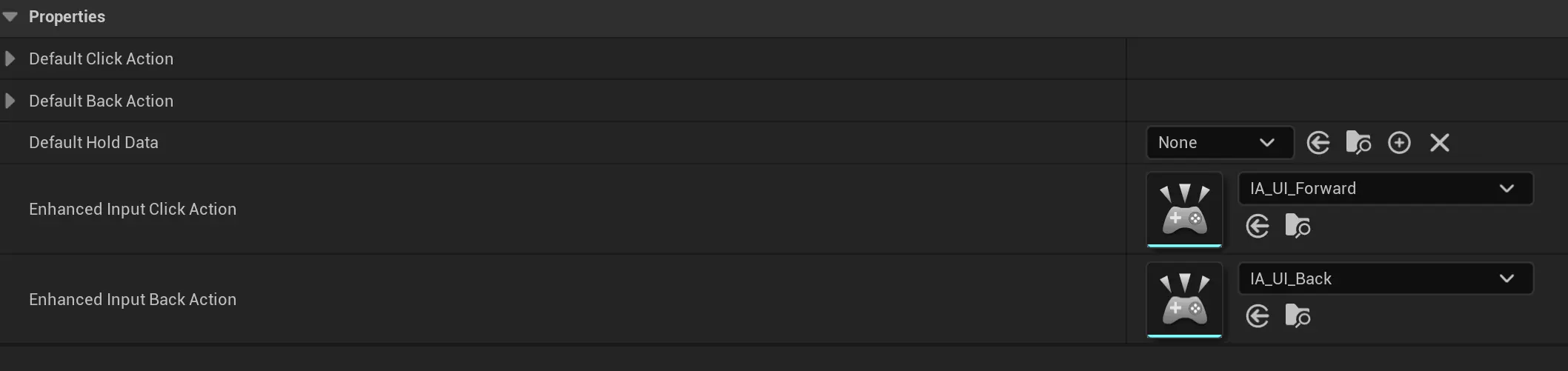Click the Default Click Action label
The height and width of the screenshot is (371, 1568).
pyautogui.click(x=101, y=59)
